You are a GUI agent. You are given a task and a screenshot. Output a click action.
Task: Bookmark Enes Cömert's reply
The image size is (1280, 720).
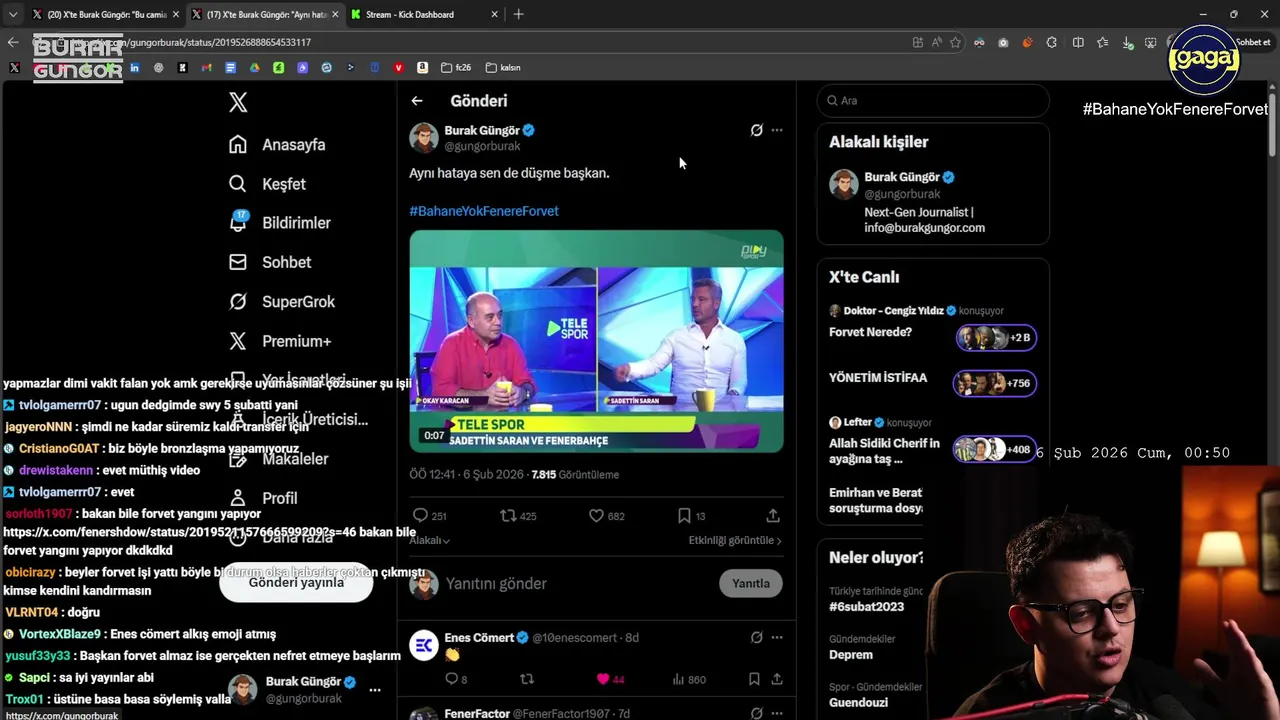[x=754, y=679]
